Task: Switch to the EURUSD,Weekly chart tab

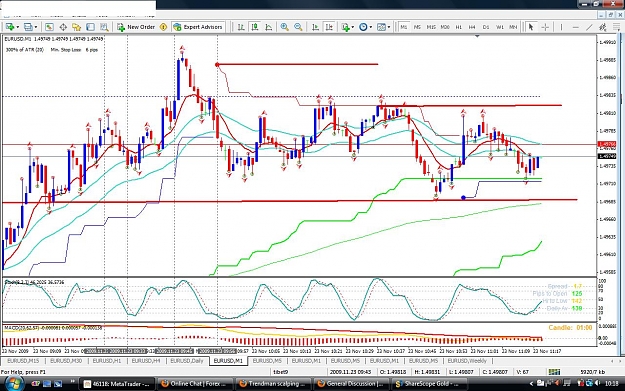Action: tap(467, 361)
